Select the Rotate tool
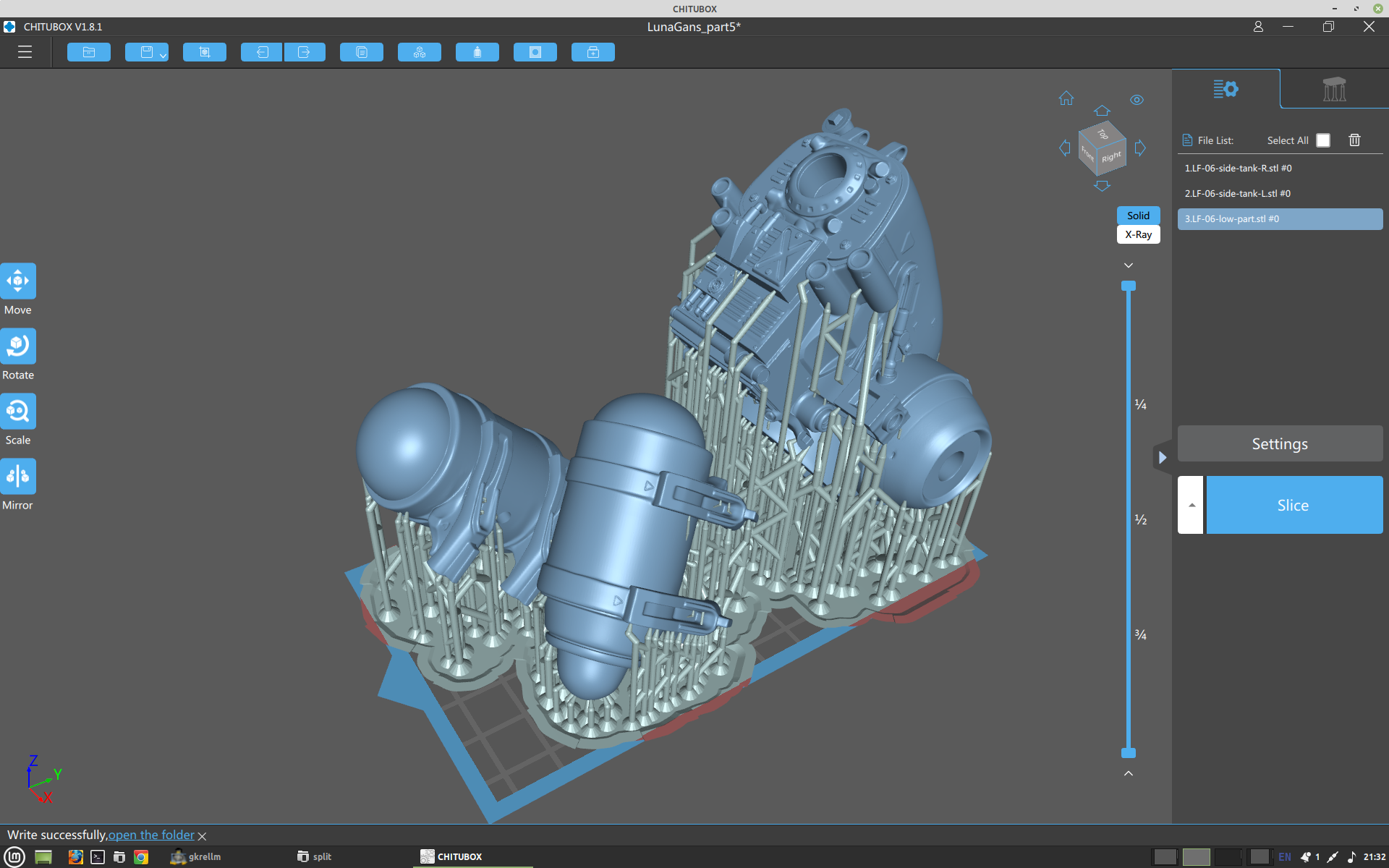Image resolution: width=1389 pixels, height=868 pixels. pyautogui.click(x=18, y=346)
